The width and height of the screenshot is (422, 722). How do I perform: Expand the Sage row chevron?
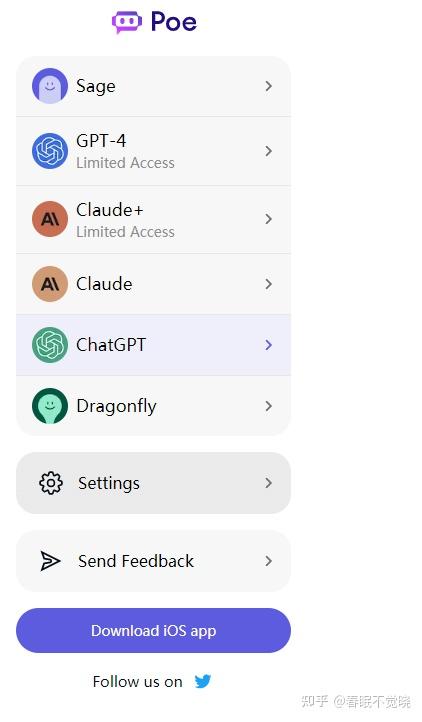269,86
